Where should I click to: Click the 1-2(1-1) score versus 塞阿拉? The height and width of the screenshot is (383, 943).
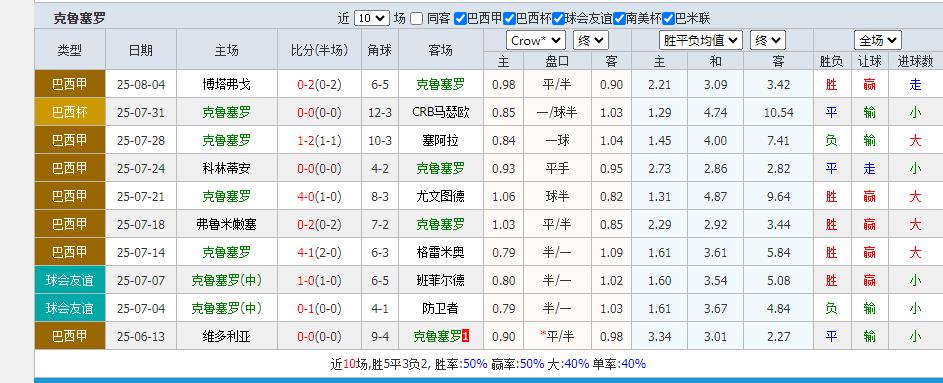pyautogui.click(x=319, y=140)
